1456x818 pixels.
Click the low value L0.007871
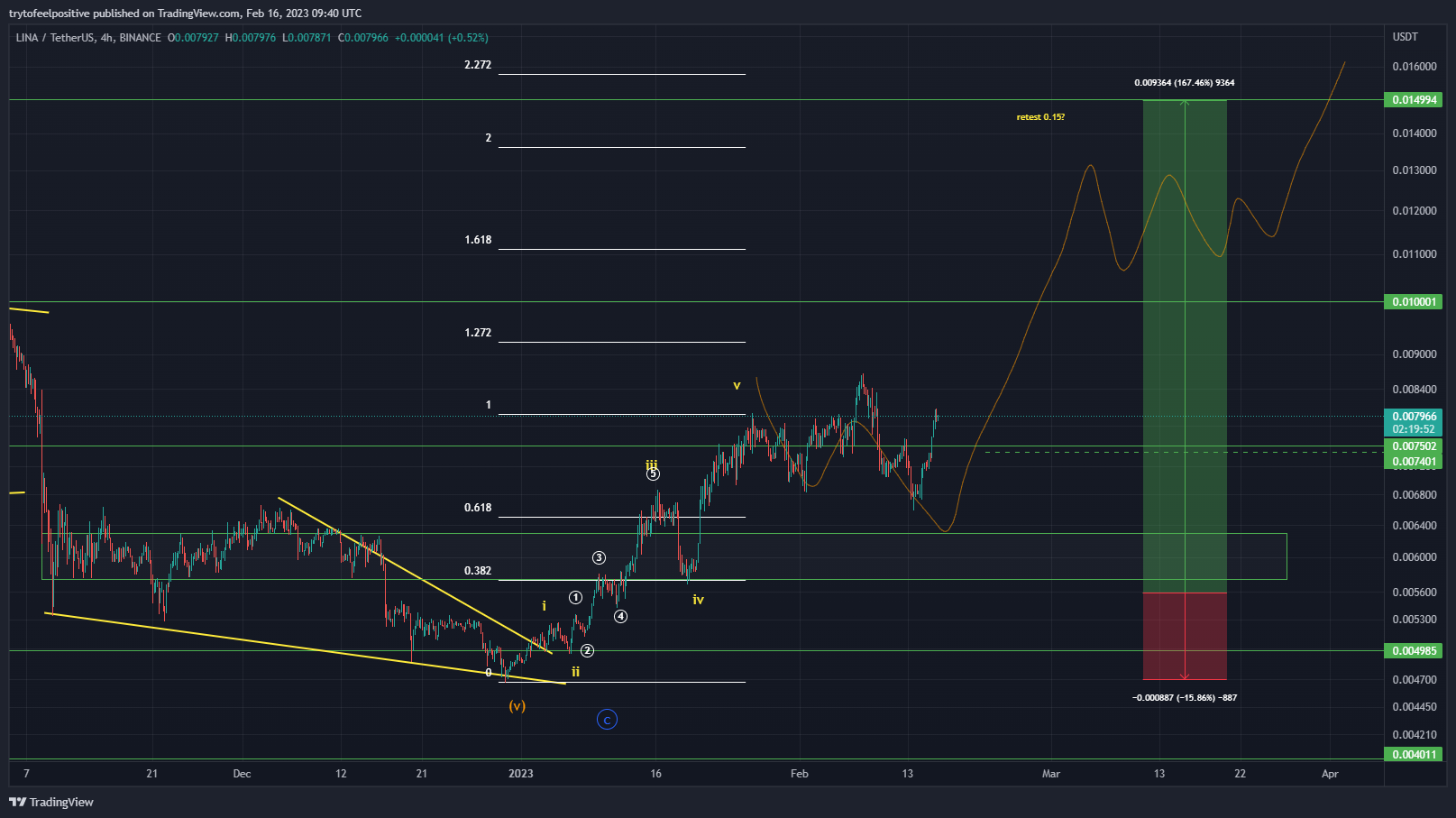pyautogui.click(x=307, y=38)
